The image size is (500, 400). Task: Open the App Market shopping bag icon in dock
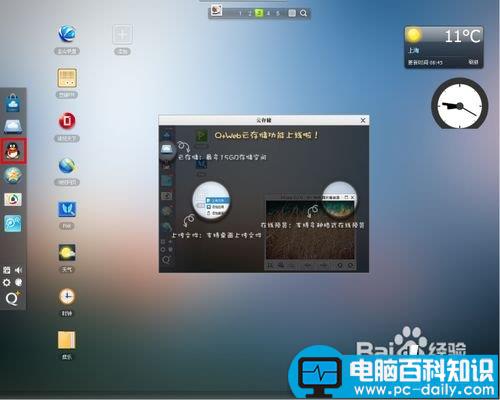pos(13,103)
